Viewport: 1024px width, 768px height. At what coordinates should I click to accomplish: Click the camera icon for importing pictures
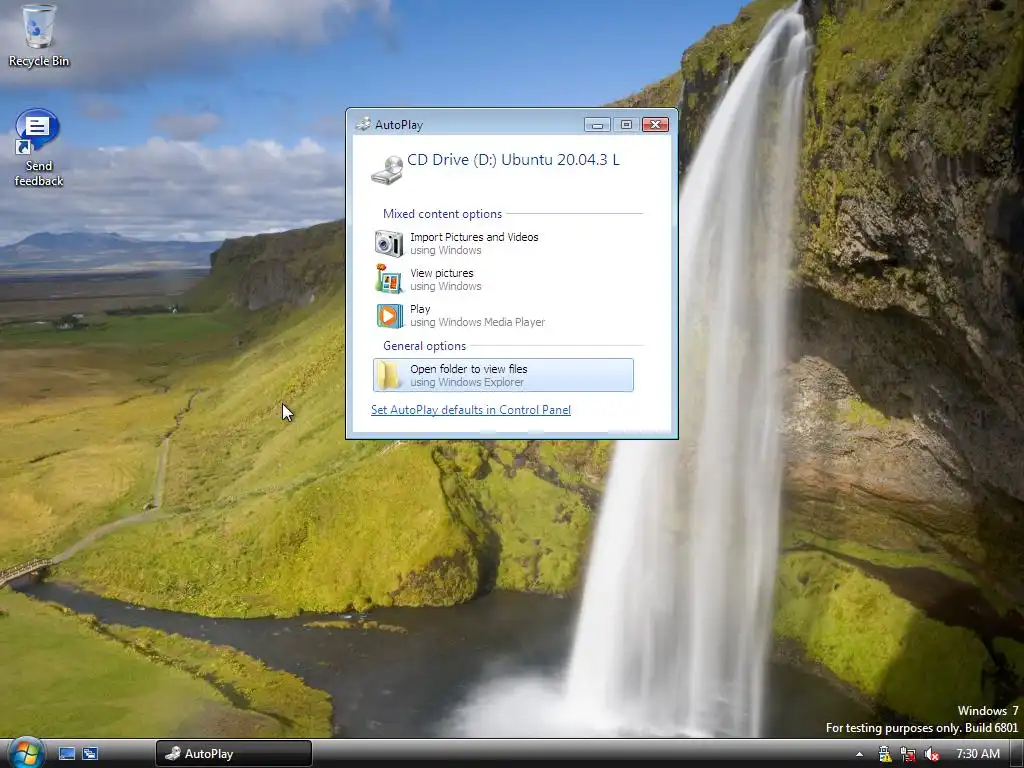(x=389, y=244)
